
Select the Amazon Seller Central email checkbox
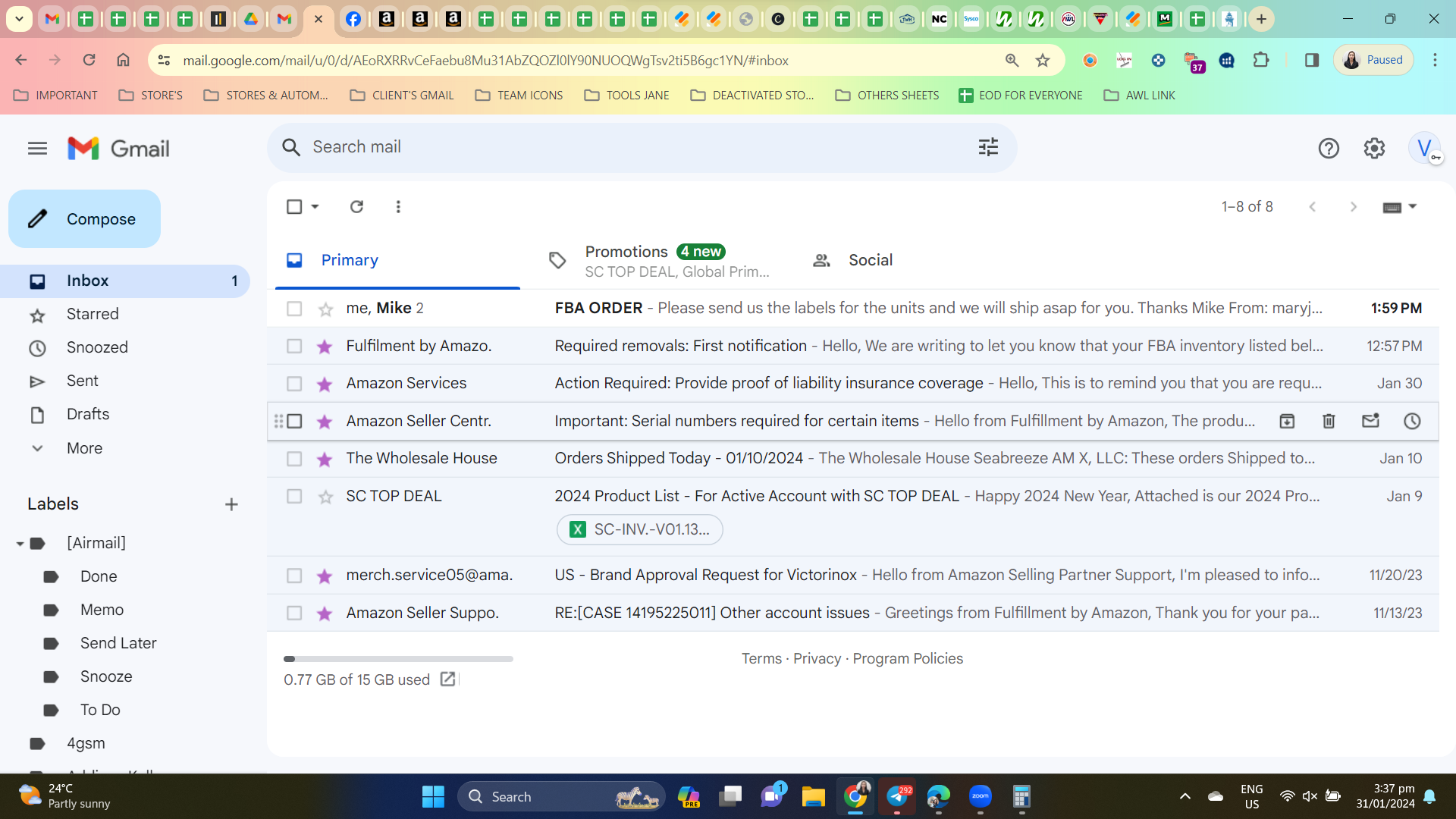click(294, 422)
